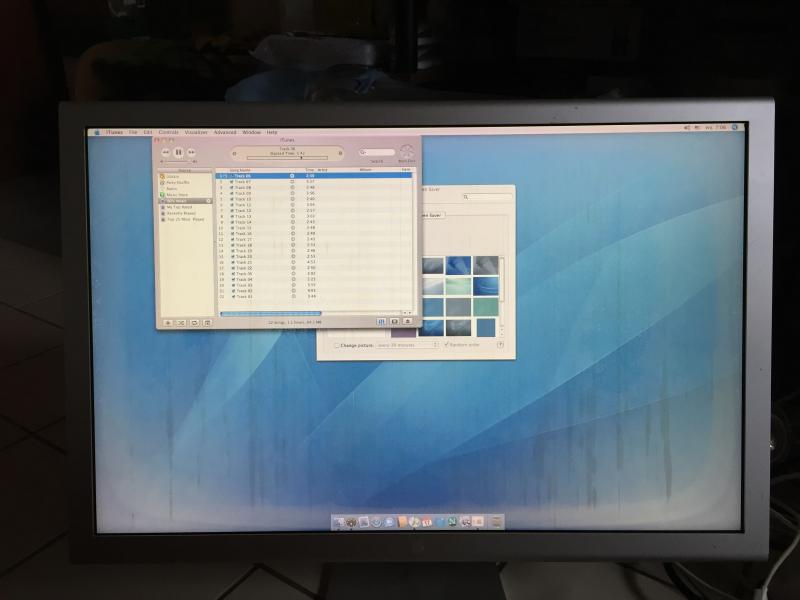Open the Controls menu
The width and height of the screenshot is (800, 600).
click(168, 132)
